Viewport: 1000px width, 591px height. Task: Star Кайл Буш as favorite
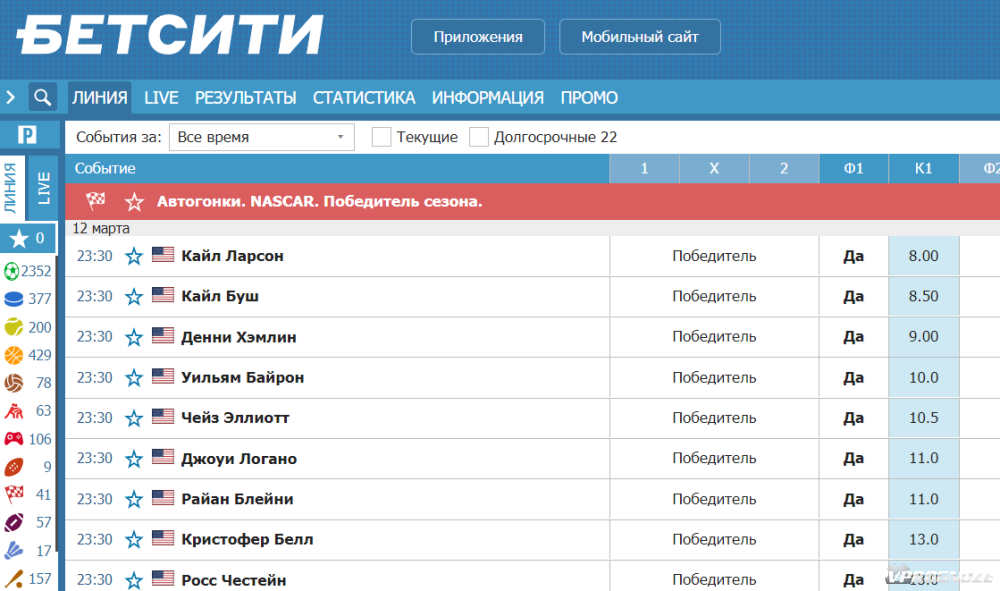pos(134,296)
